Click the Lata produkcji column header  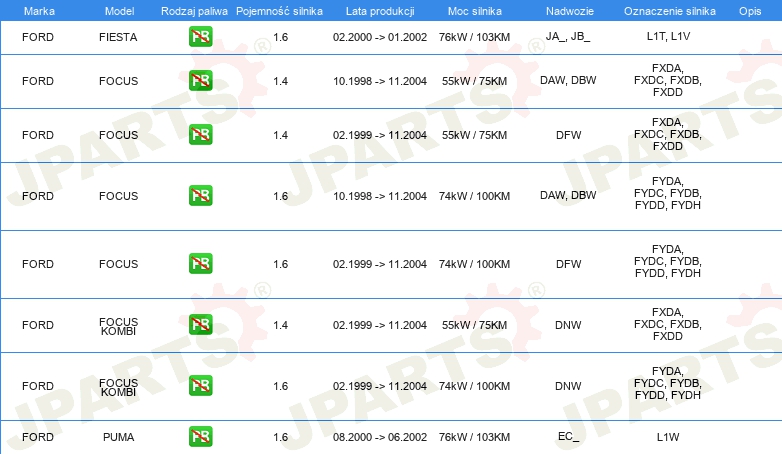pos(380,11)
